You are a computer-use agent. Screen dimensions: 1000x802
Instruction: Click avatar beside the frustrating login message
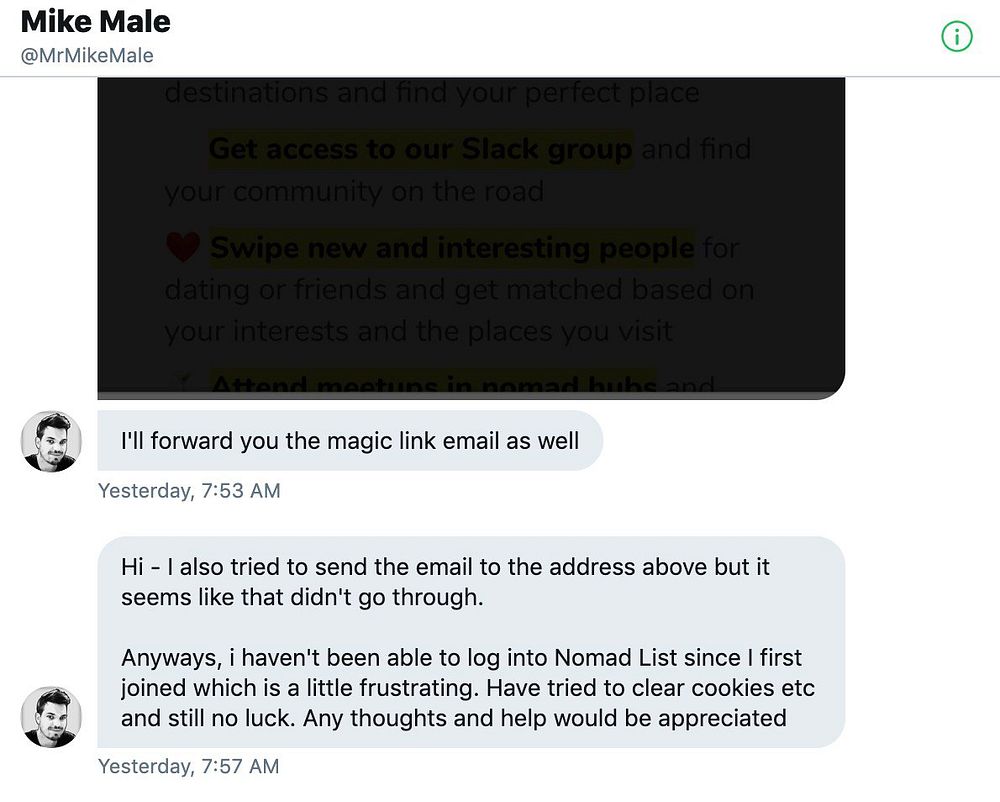[51, 717]
